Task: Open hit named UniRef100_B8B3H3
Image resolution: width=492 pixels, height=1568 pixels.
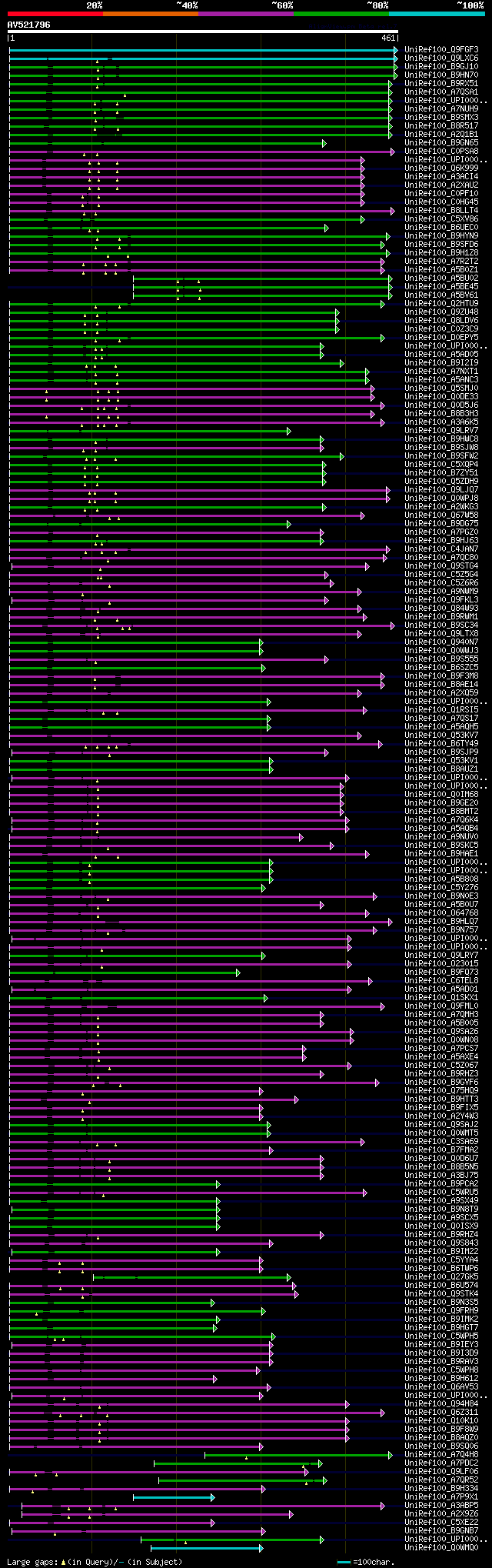Action: point(441,414)
